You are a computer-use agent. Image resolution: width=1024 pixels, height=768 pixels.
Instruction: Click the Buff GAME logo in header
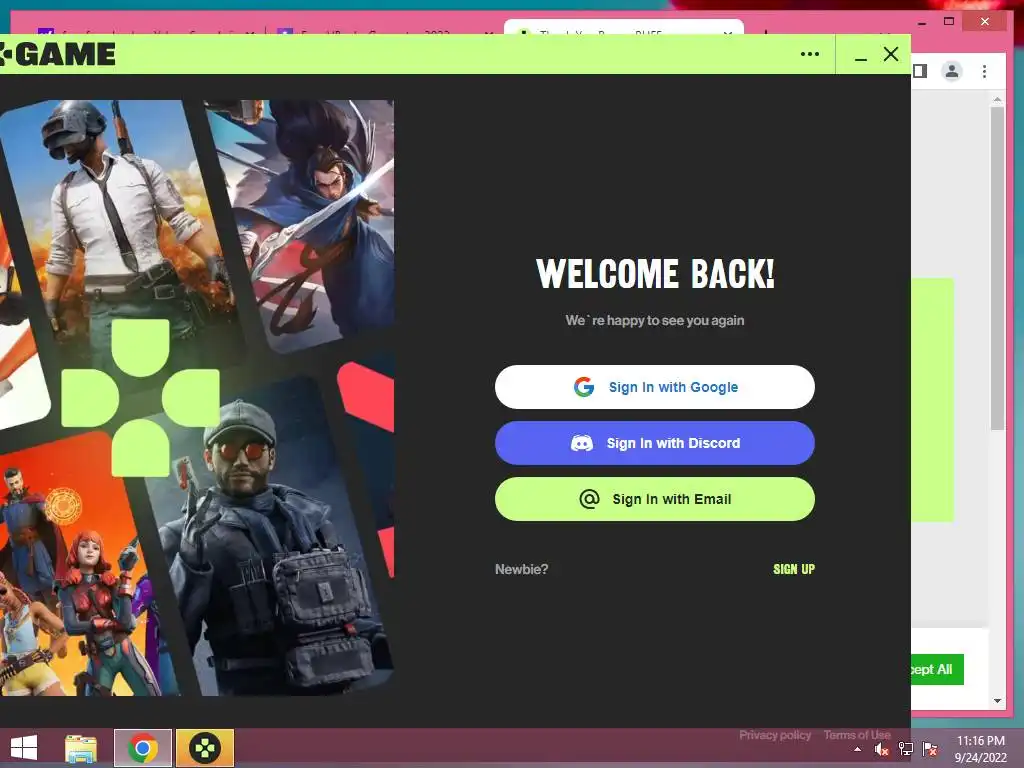click(57, 54)
